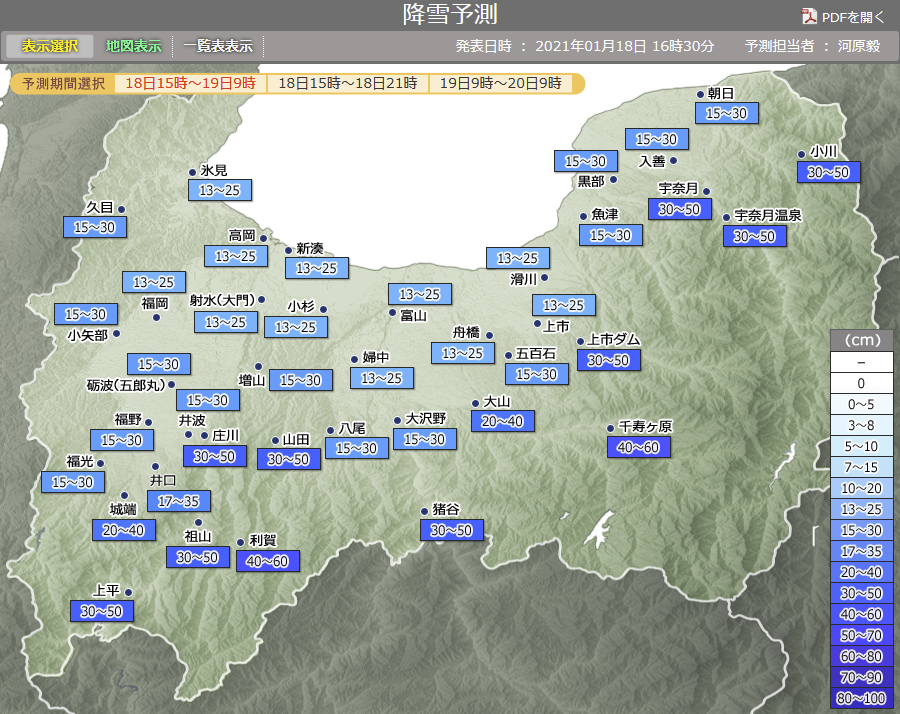The height and width of the screenshot is (714, 900).
Task: Click the 小川 snowfall value 30～50
Action: point(828,172)
